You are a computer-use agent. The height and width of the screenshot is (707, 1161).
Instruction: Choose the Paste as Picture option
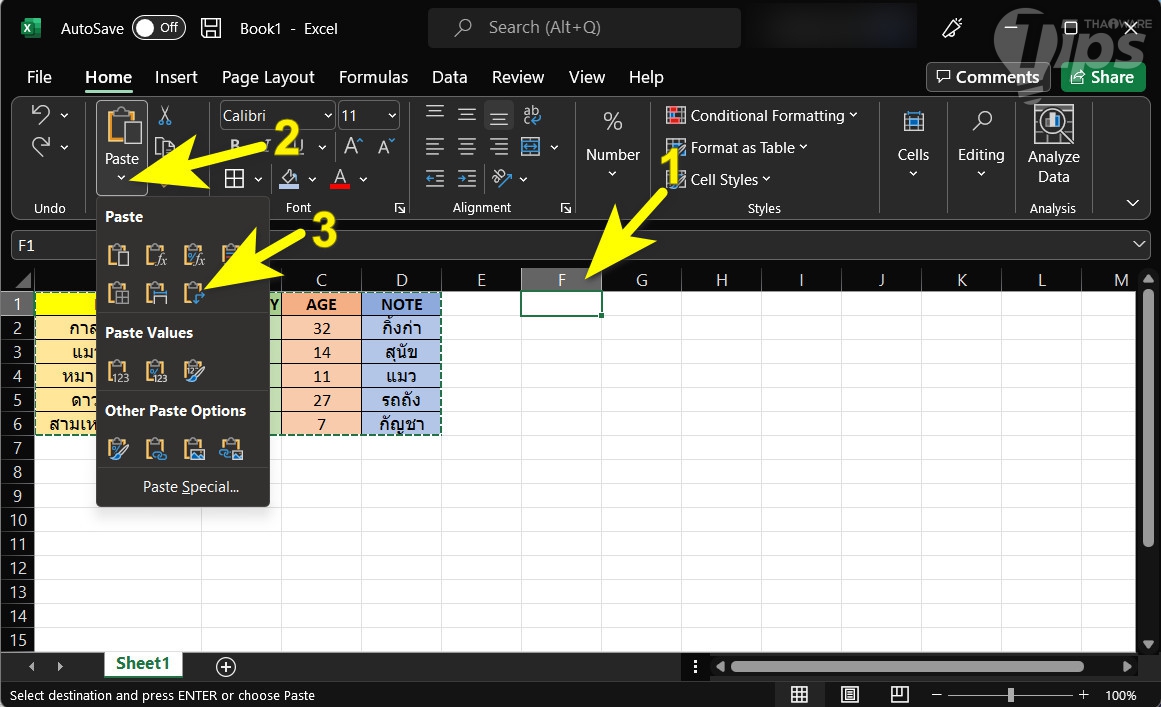click(x=194, y=449)
